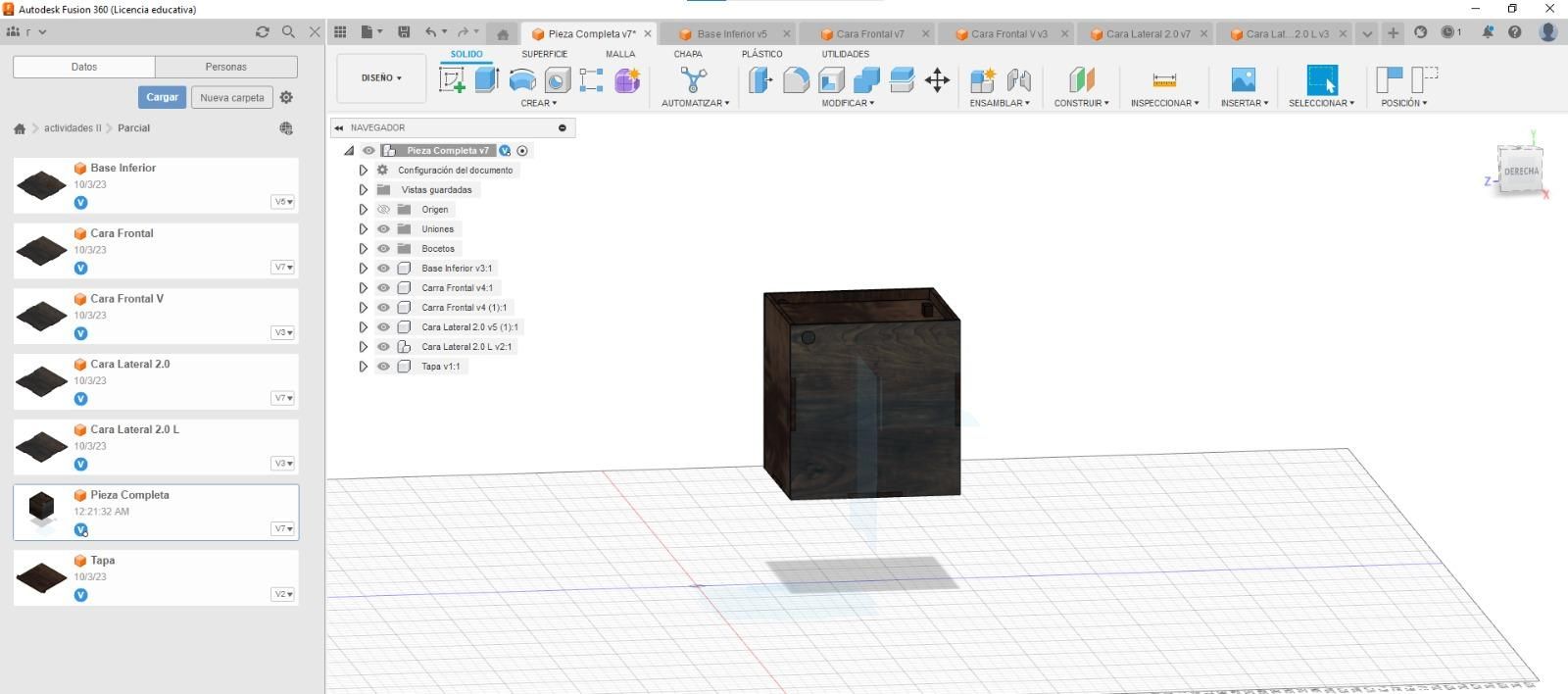Select the Offset Plane construct icon
The height and width of the screenshot is (694, 1568).
pos(1081,79)
